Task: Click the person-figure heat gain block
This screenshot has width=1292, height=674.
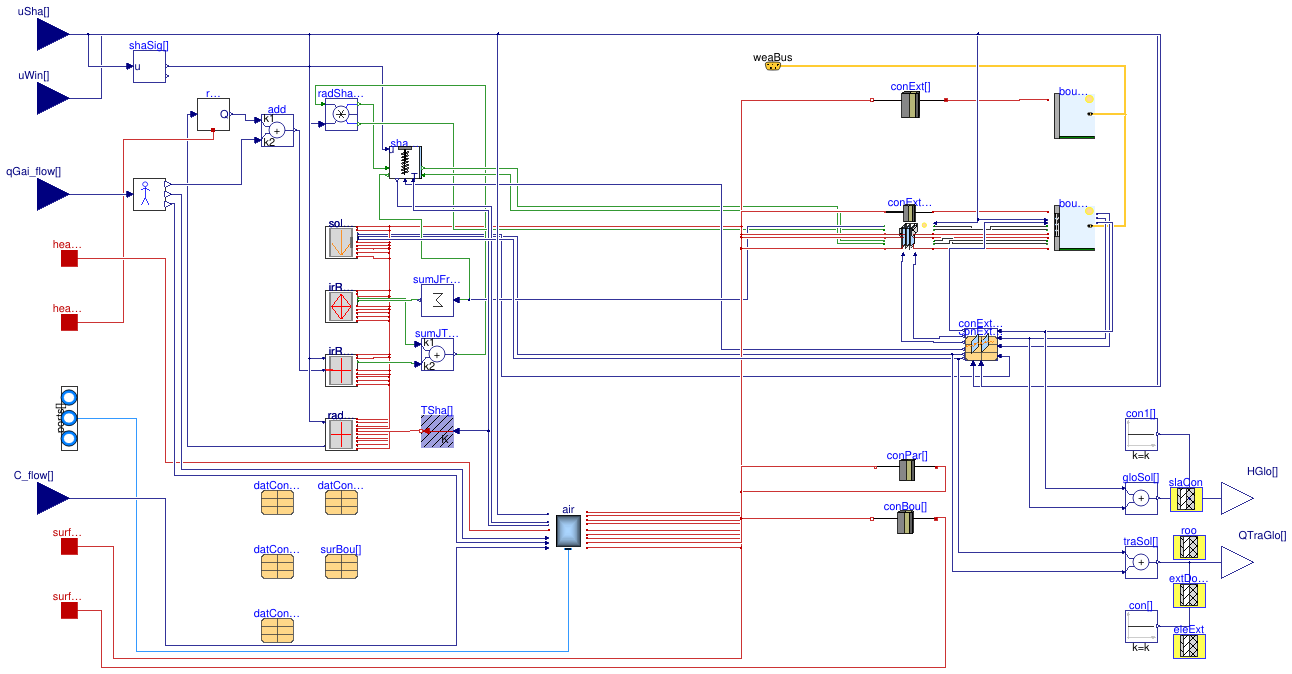Action: coord(149,194)
